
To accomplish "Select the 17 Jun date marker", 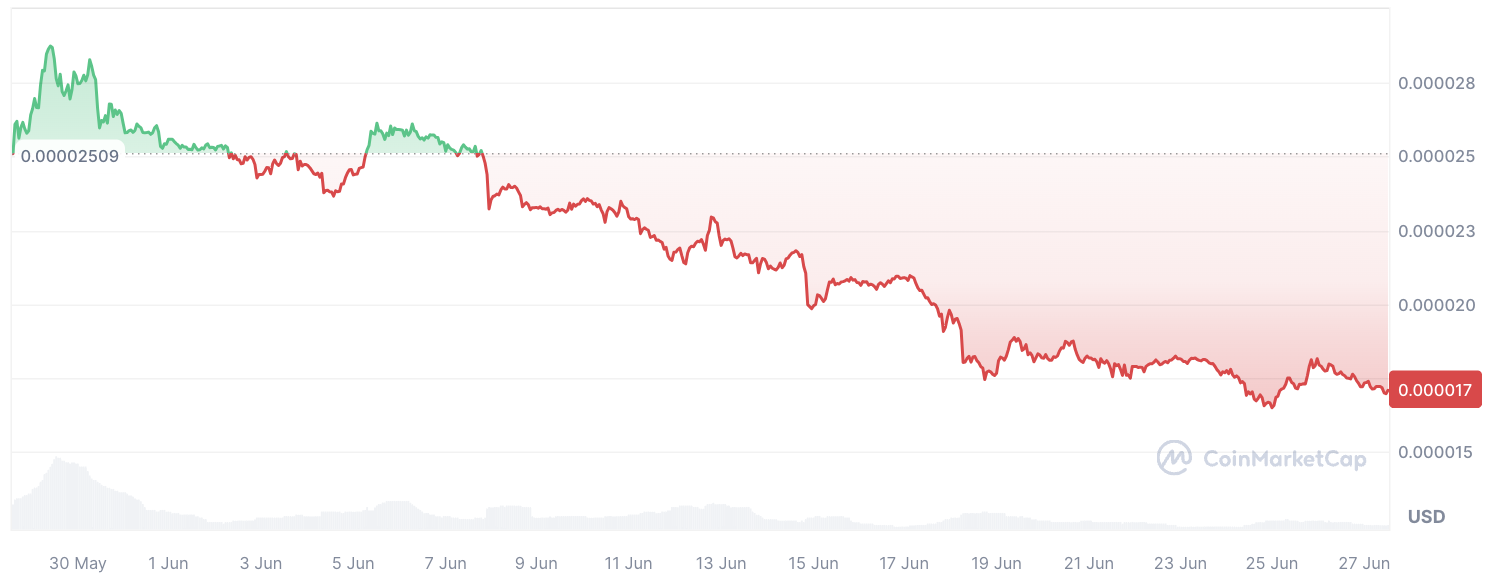I will [x=904, y=564].
